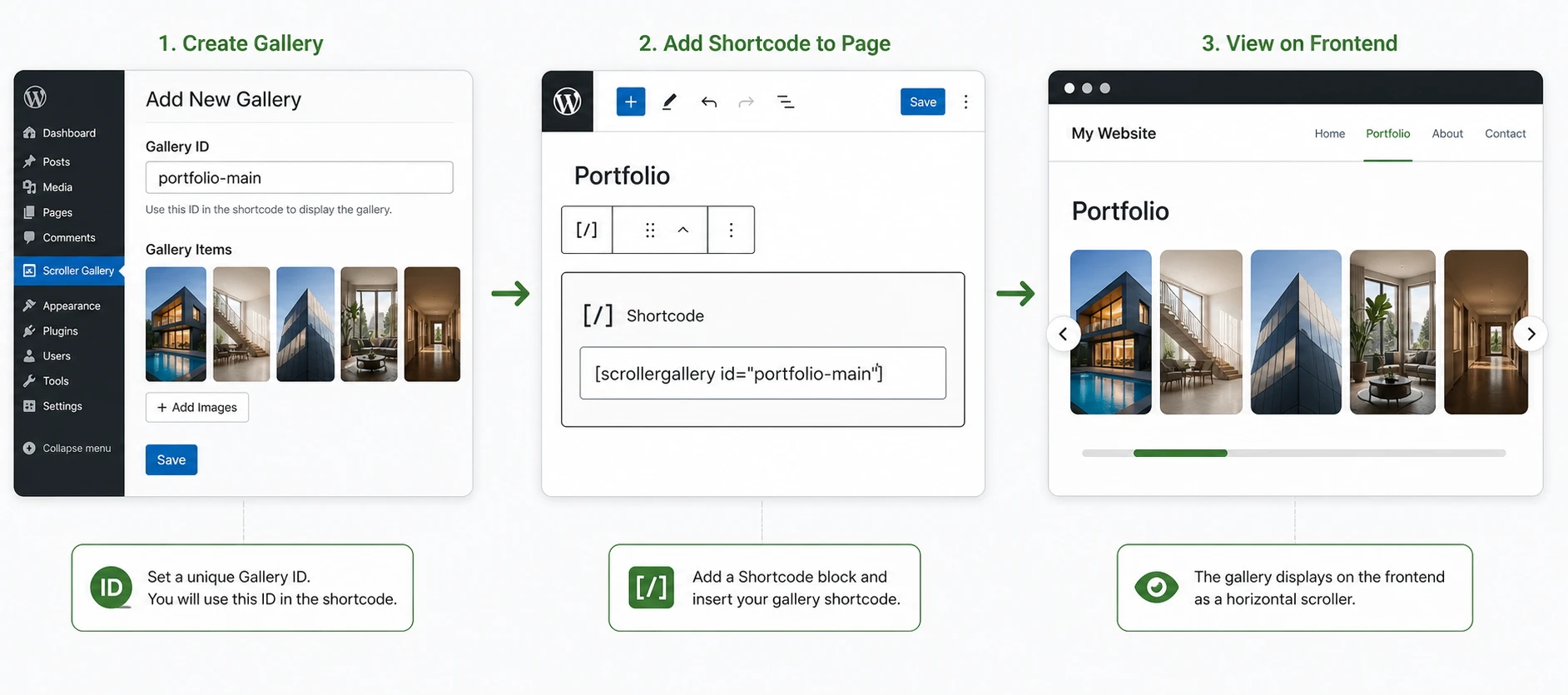Save the new gallery
This screenshot has width=1568, height=695.
point(171,460)
